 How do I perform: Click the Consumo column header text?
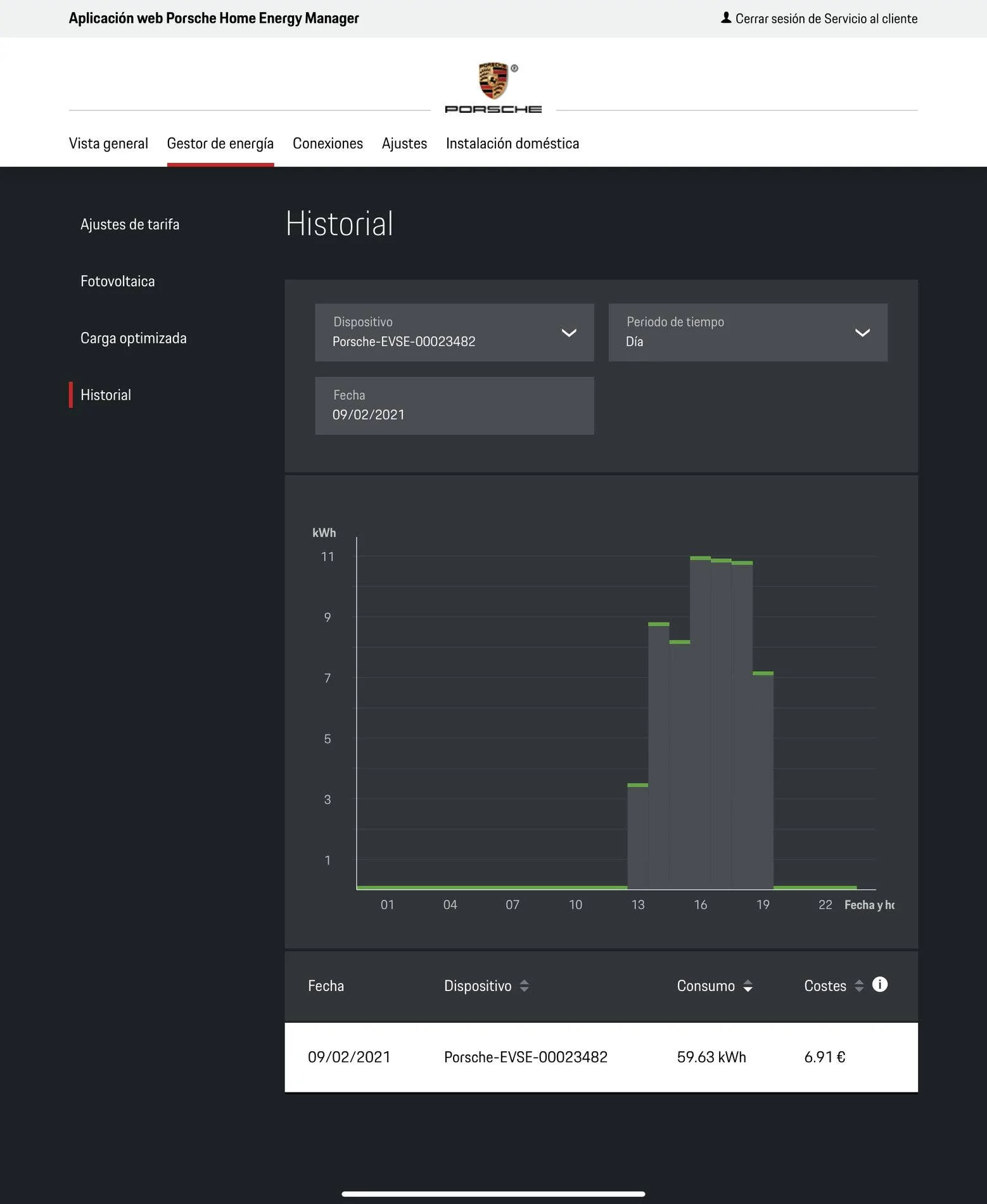[706, 986]
